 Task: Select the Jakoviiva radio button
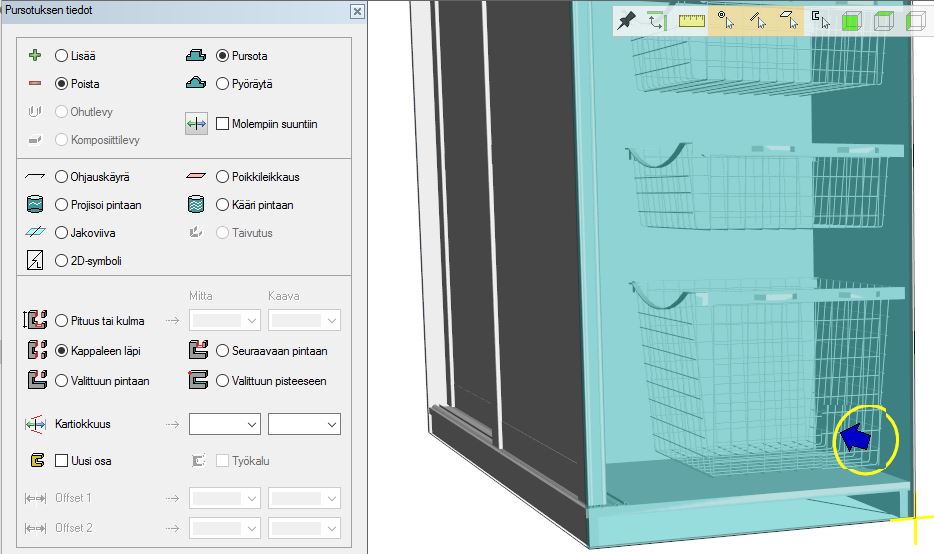pyautogui.click(x=61, y=232)
